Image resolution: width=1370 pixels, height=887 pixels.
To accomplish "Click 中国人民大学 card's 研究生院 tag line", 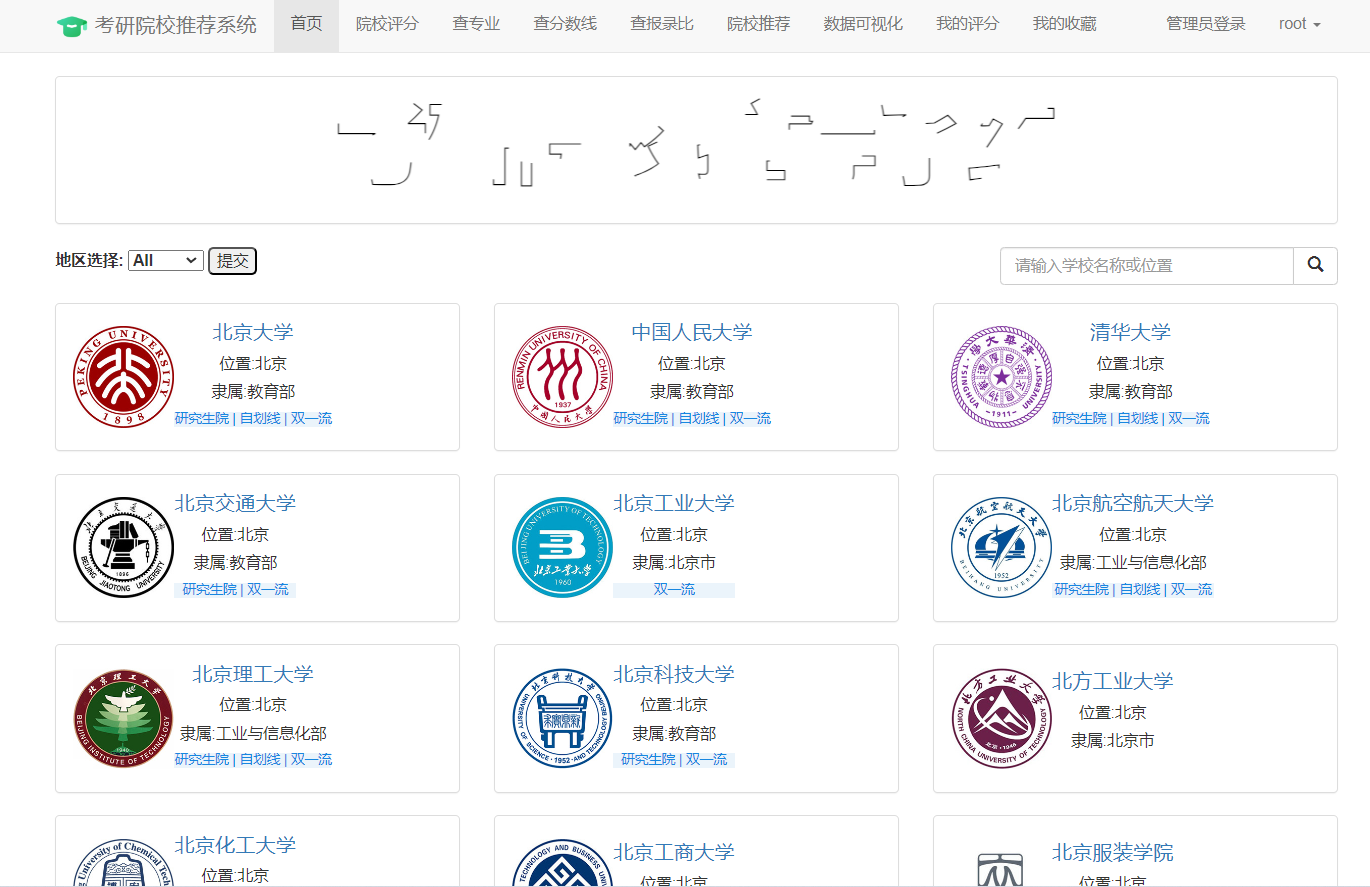I will 692,418.
